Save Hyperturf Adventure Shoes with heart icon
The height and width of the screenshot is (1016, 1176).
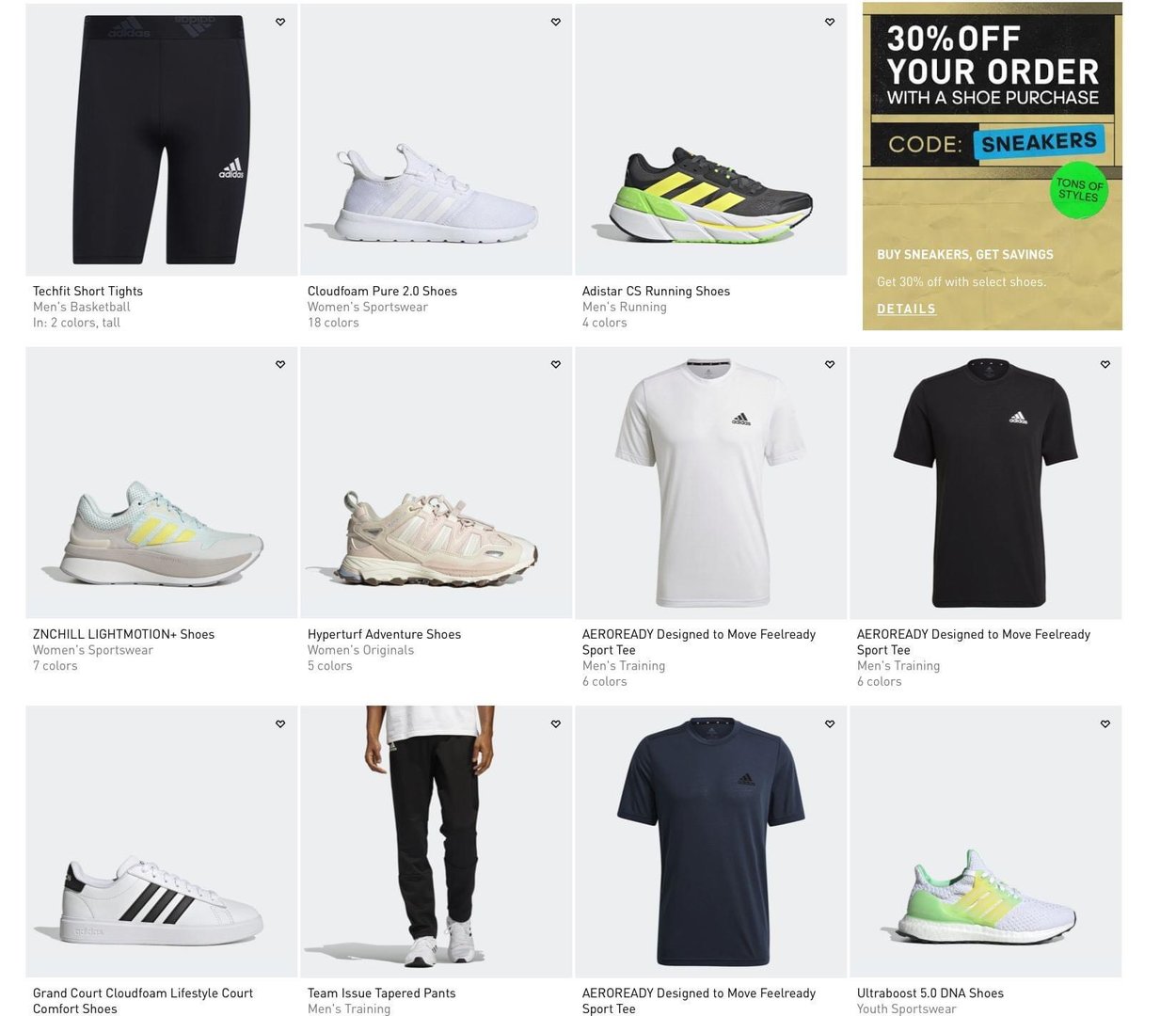(x=556, y=364)
